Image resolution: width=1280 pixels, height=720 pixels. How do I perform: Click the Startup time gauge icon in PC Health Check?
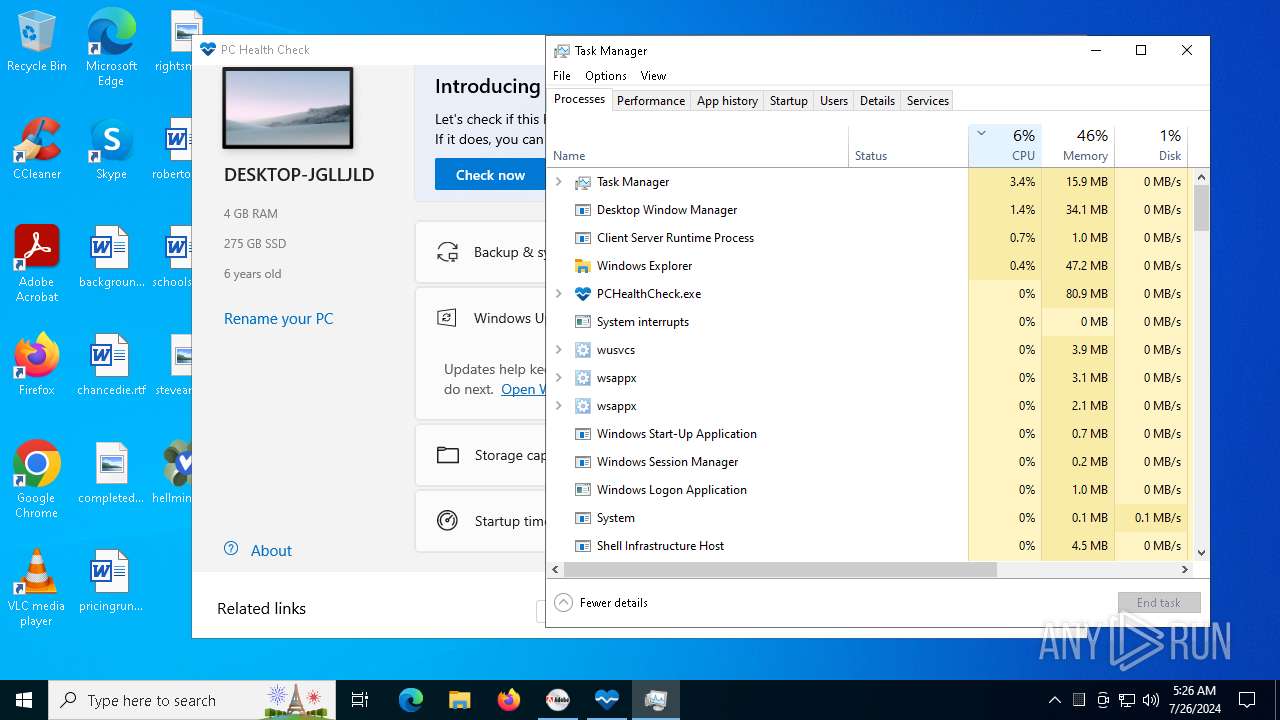tap(448, 521)
